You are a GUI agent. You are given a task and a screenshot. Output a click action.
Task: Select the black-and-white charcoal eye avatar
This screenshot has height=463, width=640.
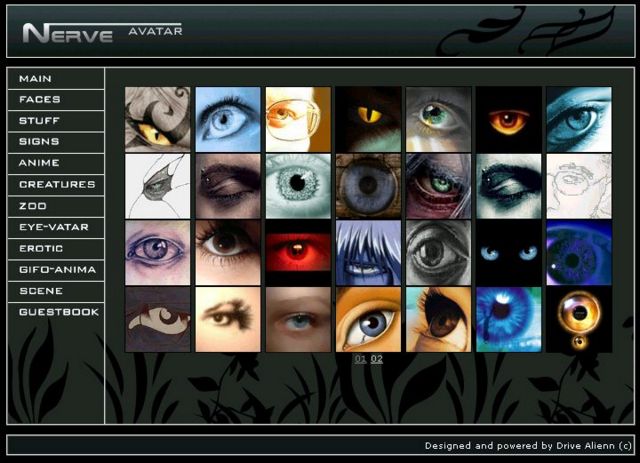coord(439,253)
